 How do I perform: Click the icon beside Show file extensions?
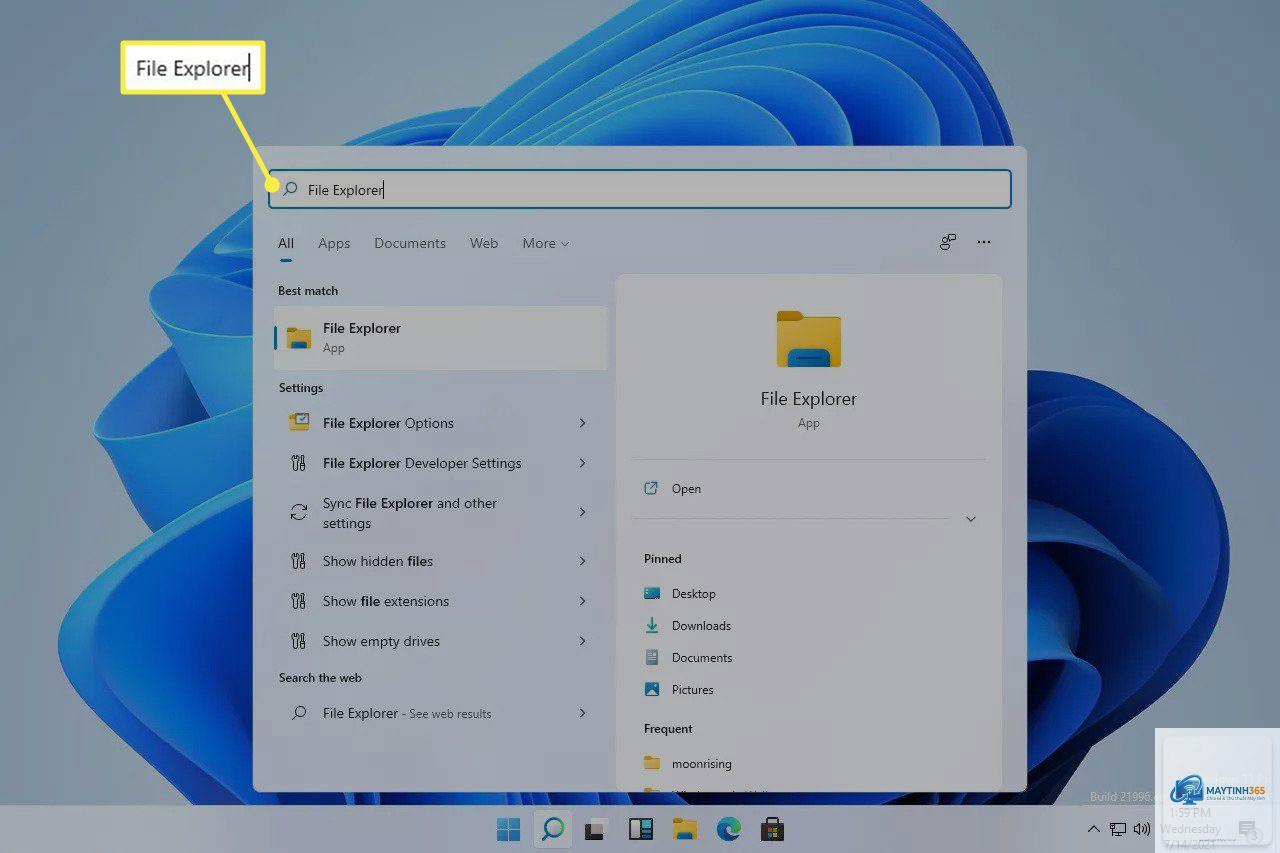click(298, 601)
